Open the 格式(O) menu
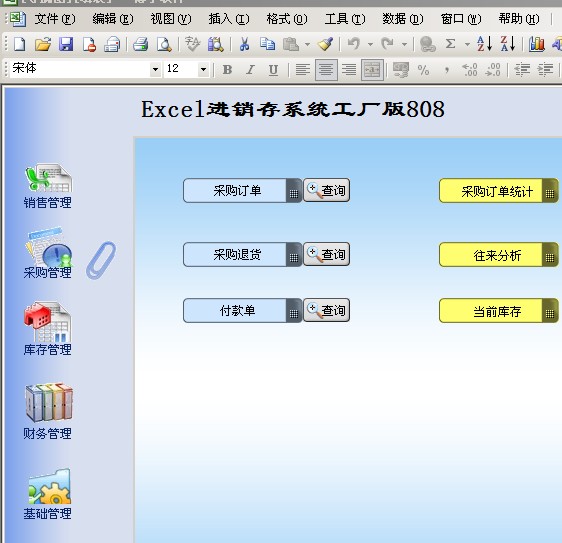 pos(287,19)
